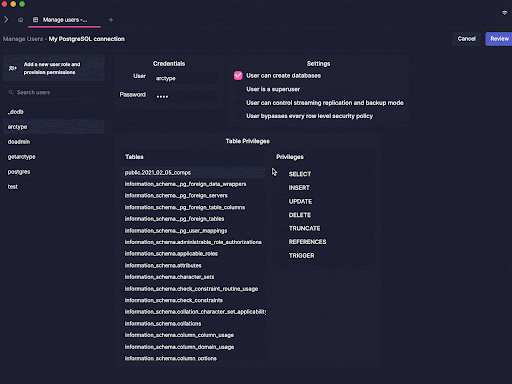Select table check_constraint_routine_usage
Image resolution: width=512 pixels, height=384 pixels.
tap(194, 289)
